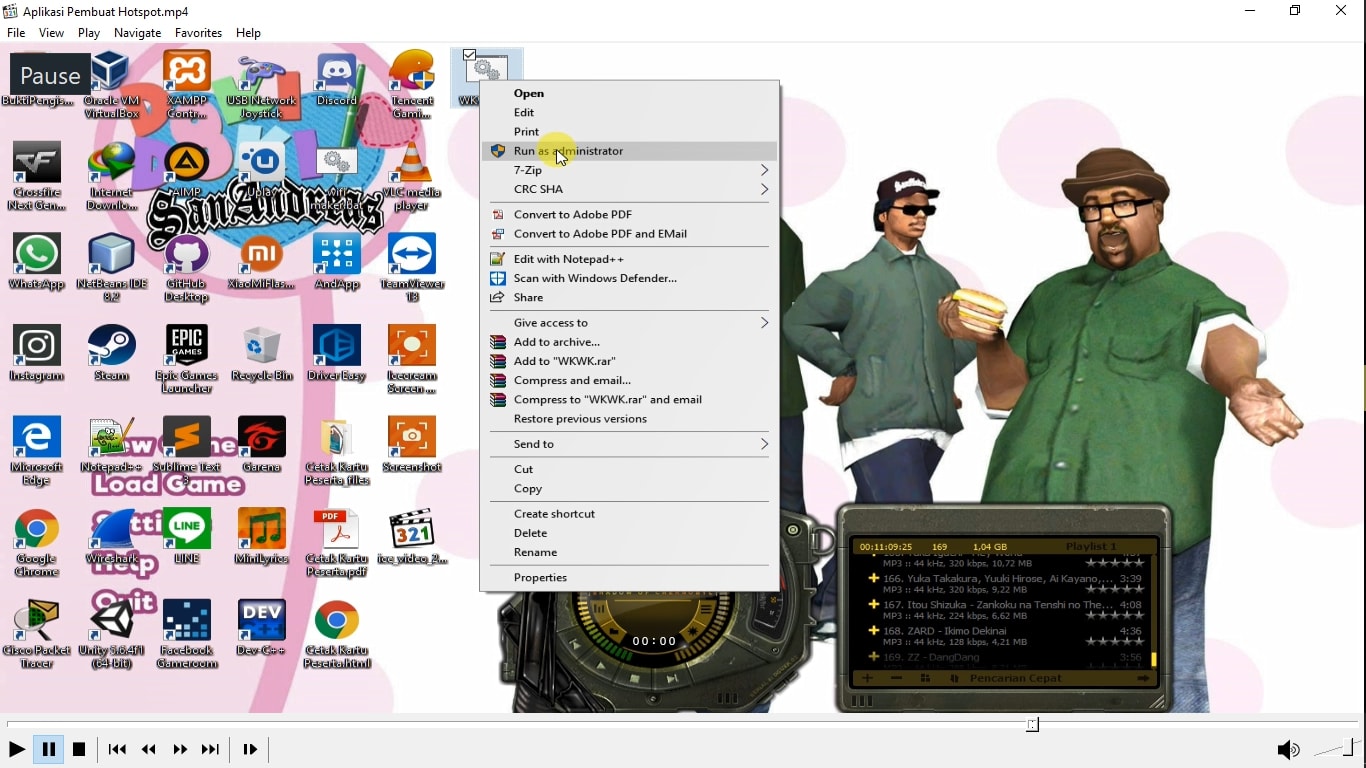
Task: Open the File menu
Action: (x=16, y=33)
